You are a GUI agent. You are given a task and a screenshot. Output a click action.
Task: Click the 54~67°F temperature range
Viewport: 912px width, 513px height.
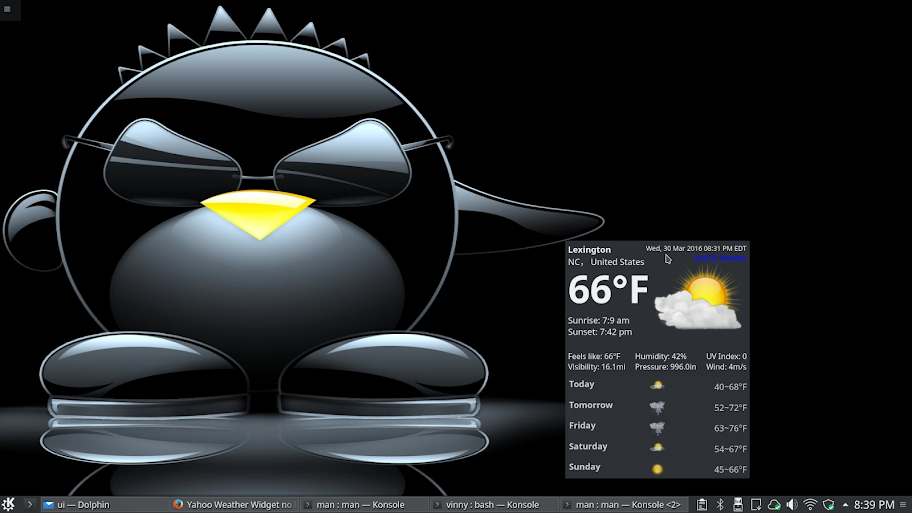tap(731, 449)
